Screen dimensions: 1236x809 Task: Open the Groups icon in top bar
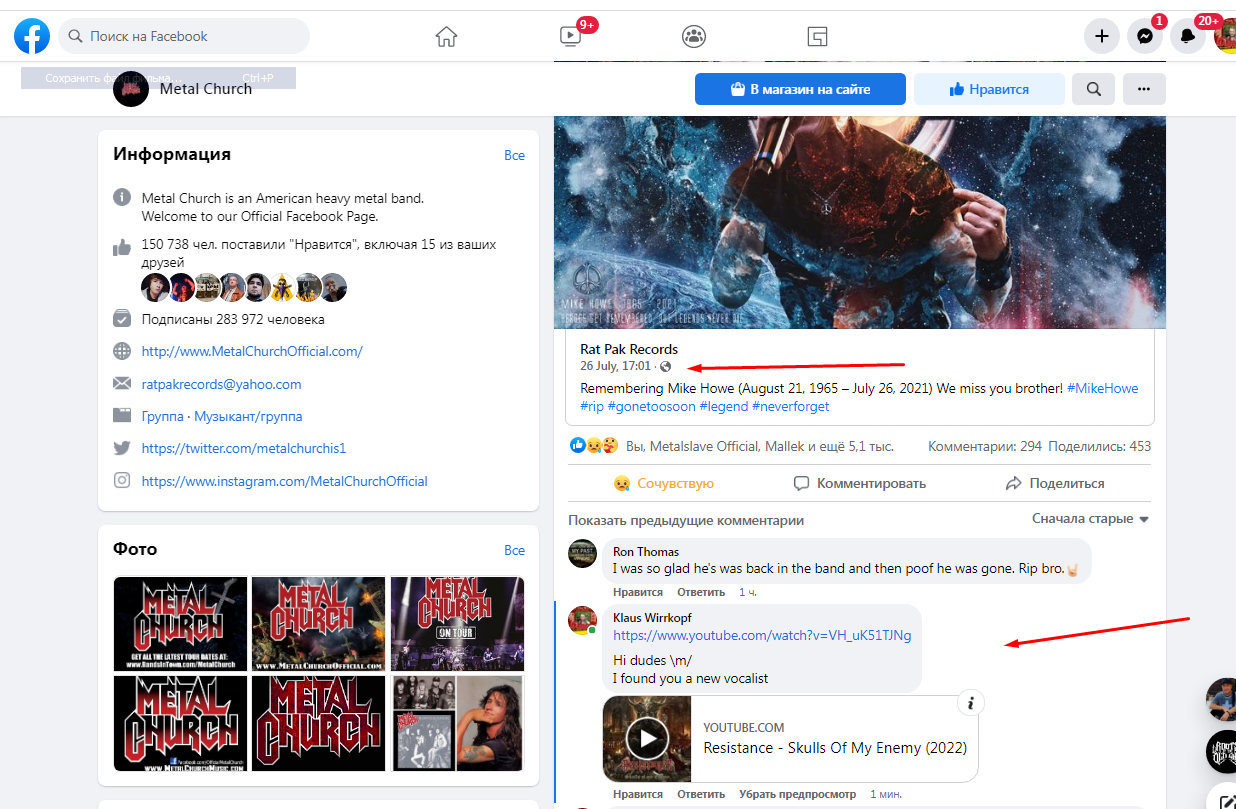click(x=694, y=37)
